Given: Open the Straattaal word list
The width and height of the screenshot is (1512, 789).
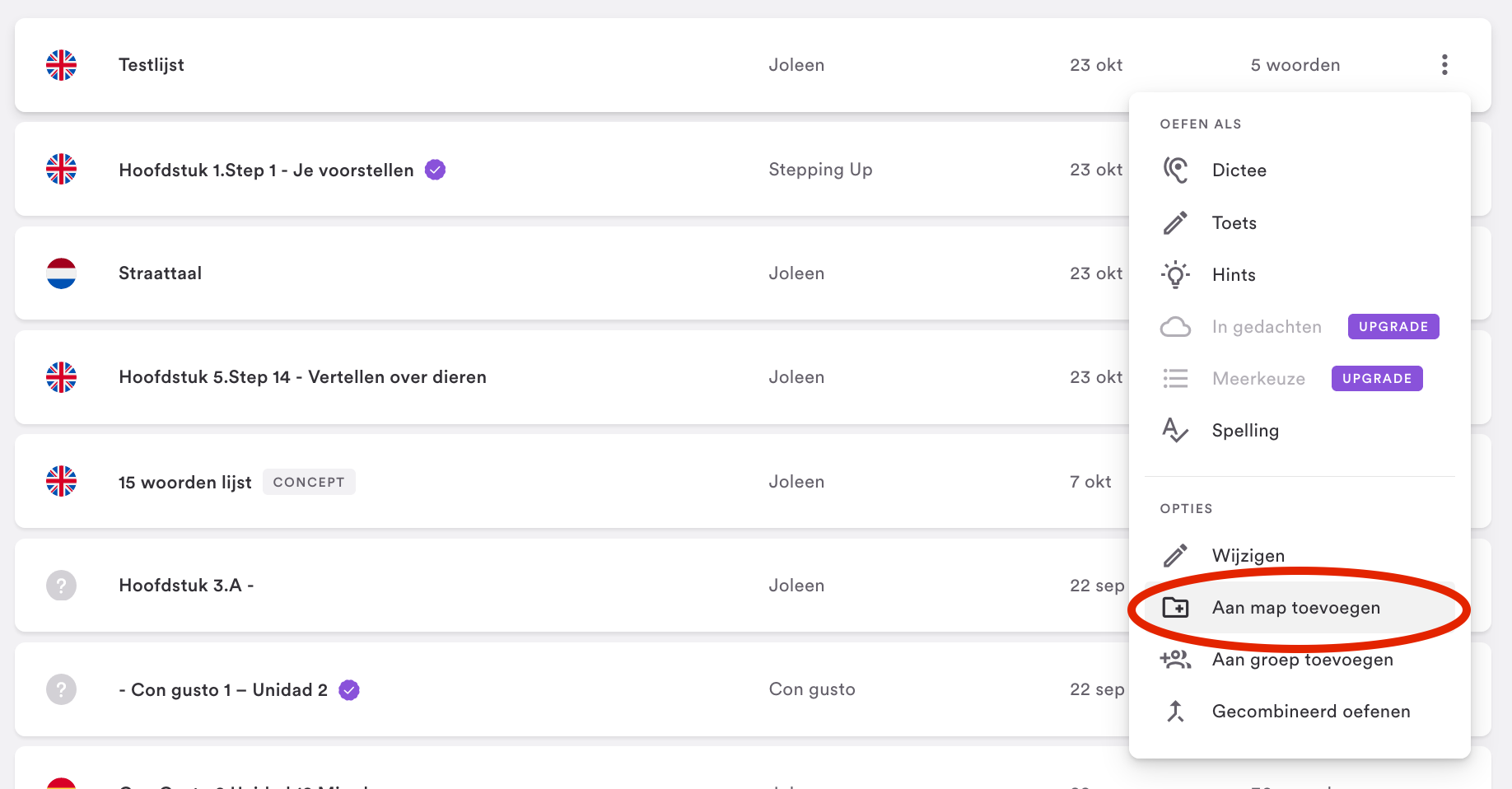Looking at the screenshot, I should click(x=160, y=273).
